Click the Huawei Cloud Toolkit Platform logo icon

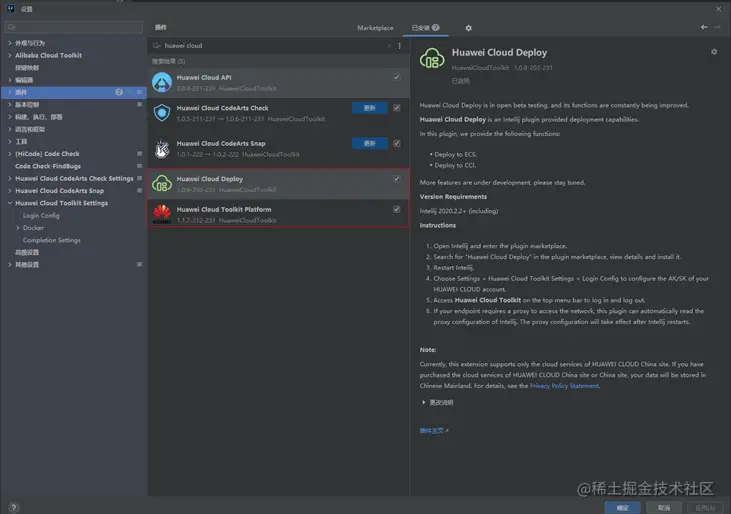tap(162, 214)
